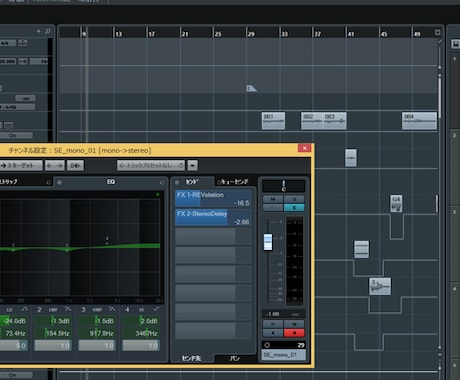Click the SE_mono_01 channel name field
This screenshot has width=460, height=380.
[x=283, y=355]
